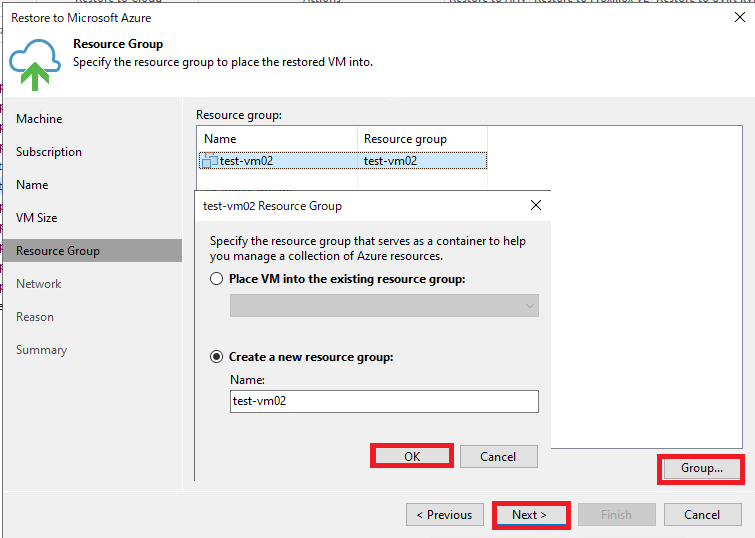This screenshot has width=755, height=538.
Task: Select test-vm02 in the Name column
Action: click(246, 161)
